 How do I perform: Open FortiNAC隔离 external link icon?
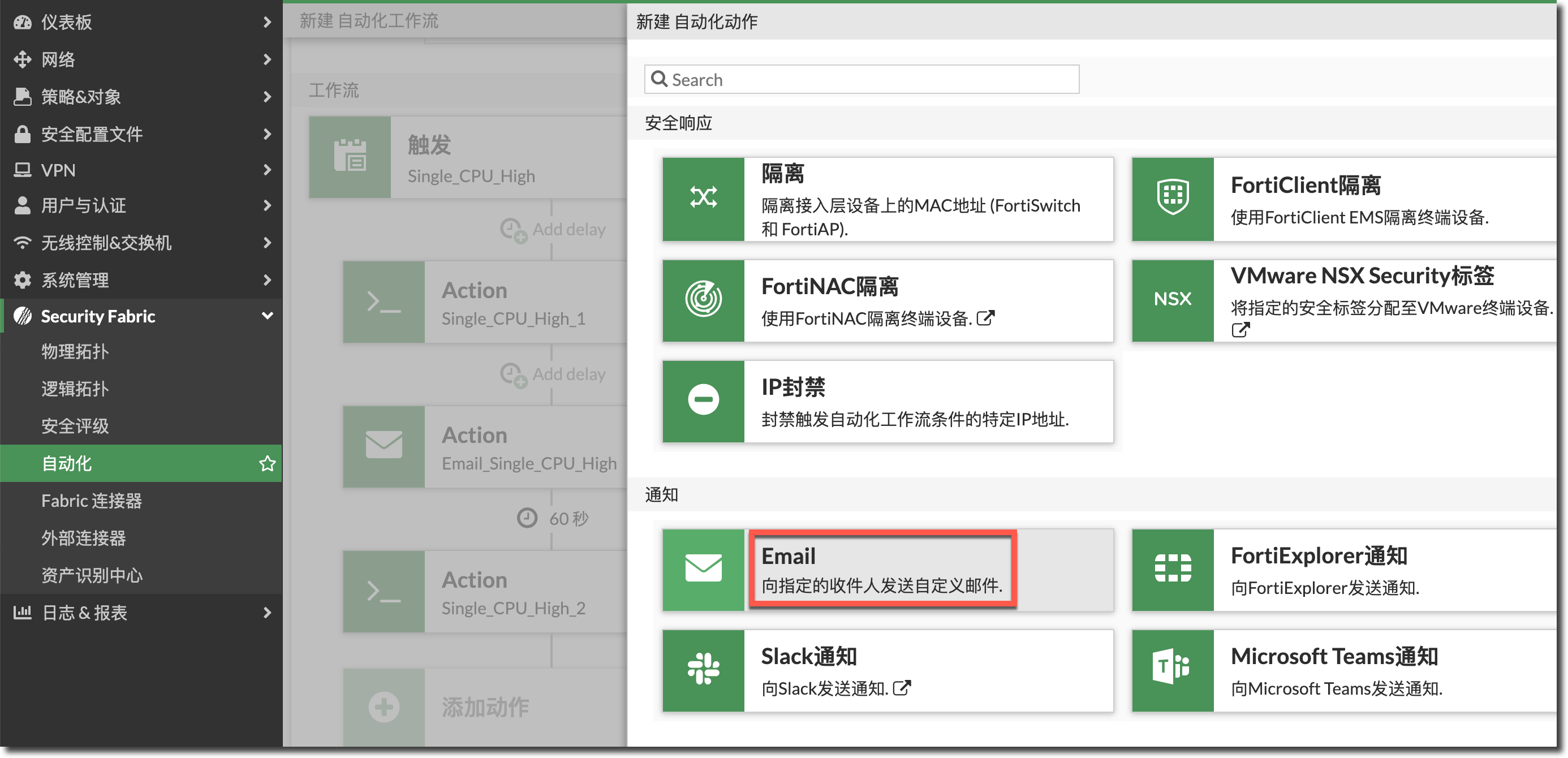pyautogui.click(x=985, y=318)
